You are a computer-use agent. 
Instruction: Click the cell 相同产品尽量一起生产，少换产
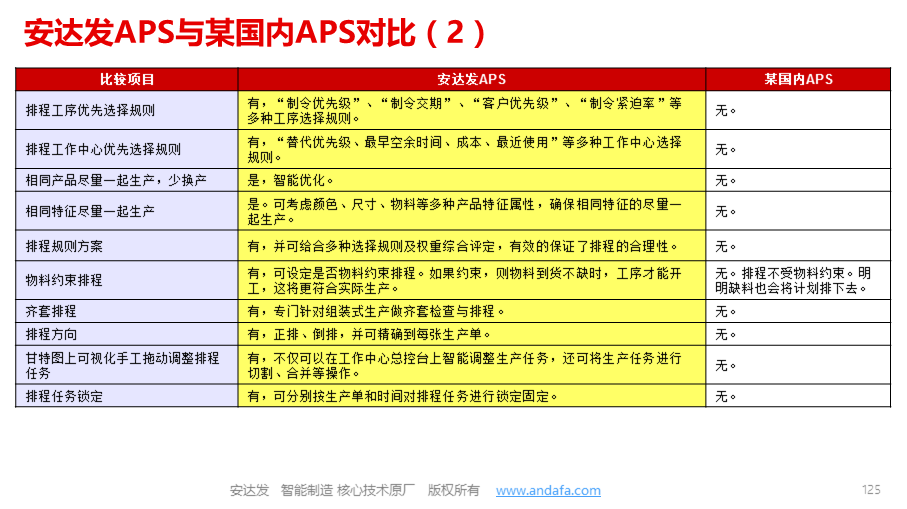click(127, 180)
